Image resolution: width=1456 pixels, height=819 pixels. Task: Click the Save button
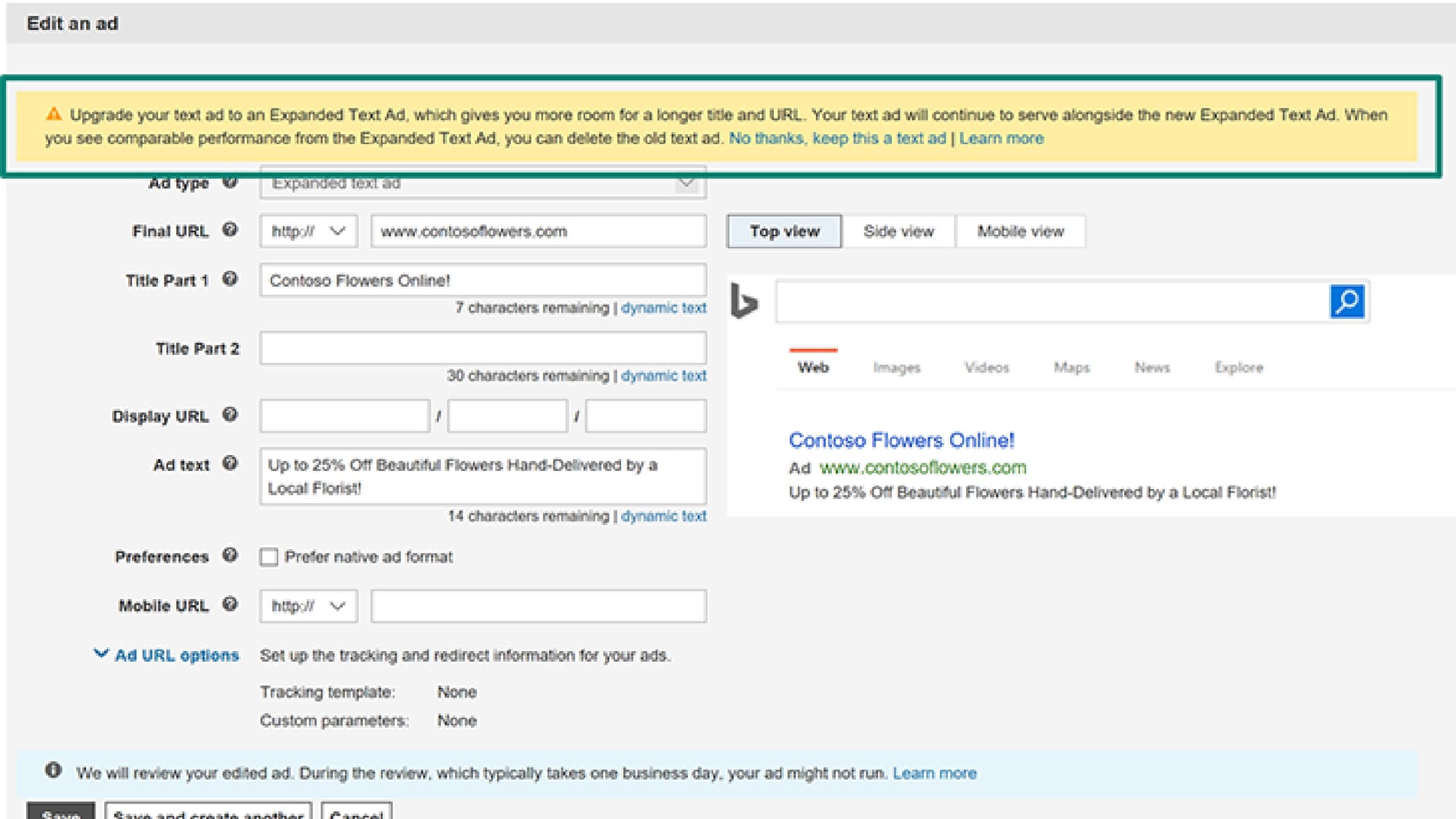tap(60, 811)
